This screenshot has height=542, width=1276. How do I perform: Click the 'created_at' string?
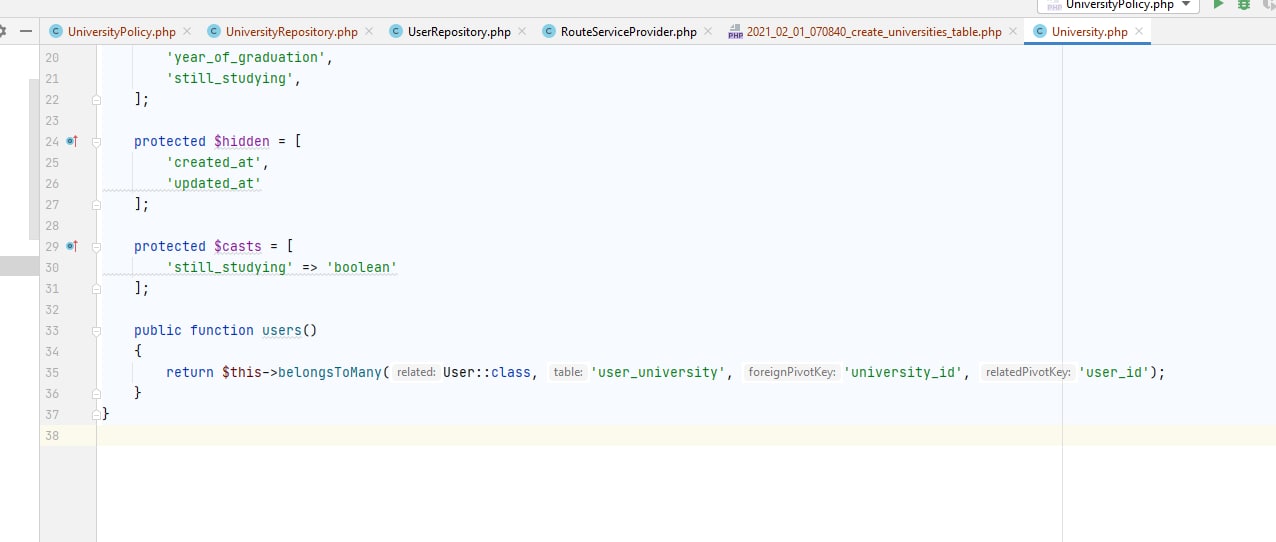214,162
